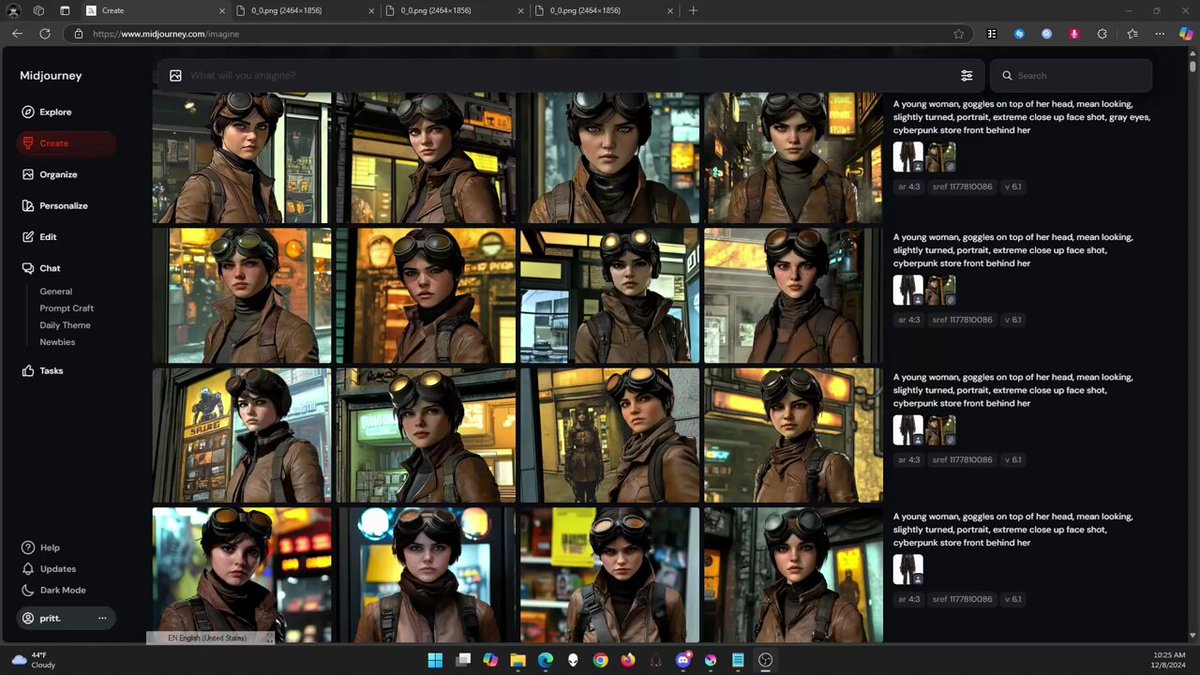Screen dimensions: 1200x675
Task: Open the Tasks section
Action: coord(42,370)
